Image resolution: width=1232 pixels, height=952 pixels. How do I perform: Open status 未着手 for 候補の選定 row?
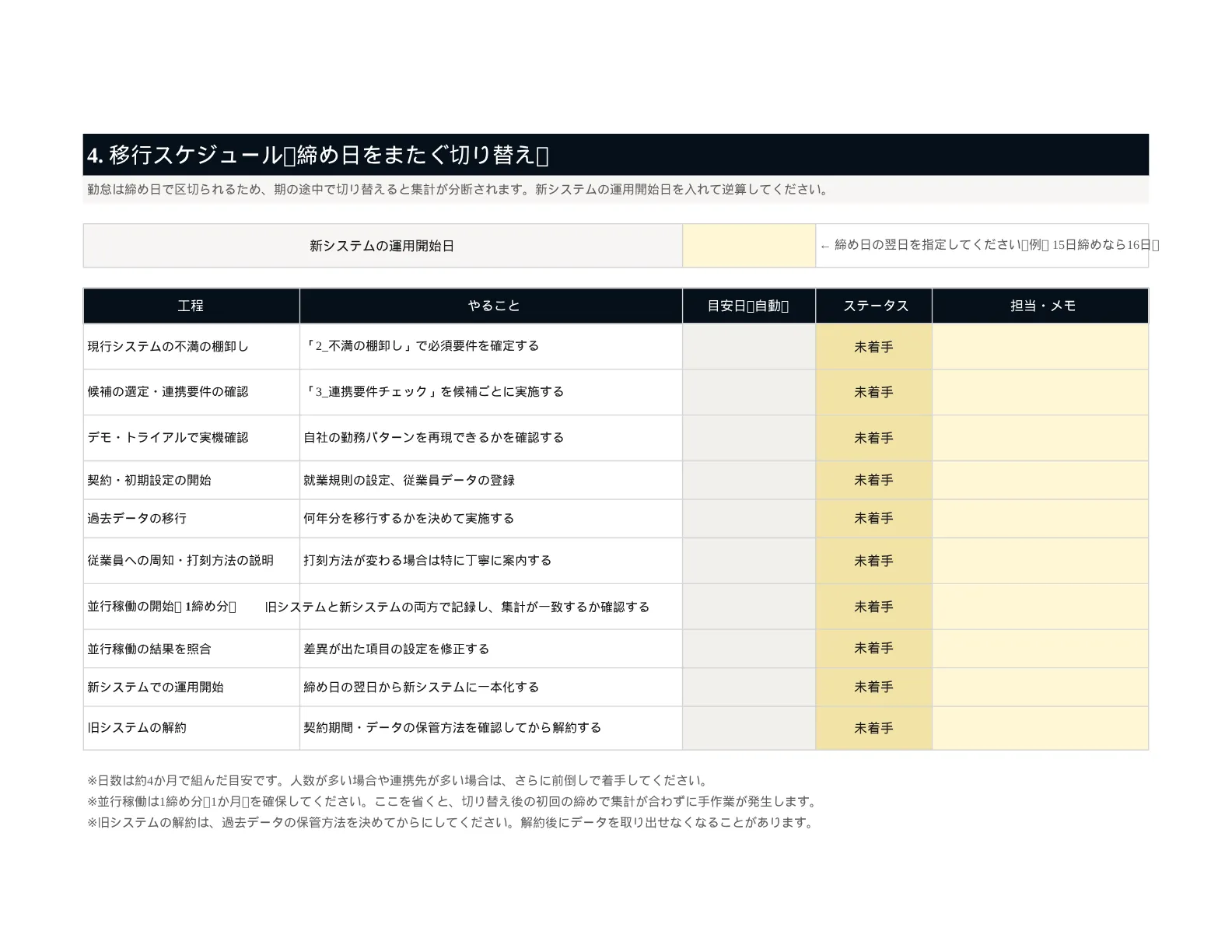[874, 392]
